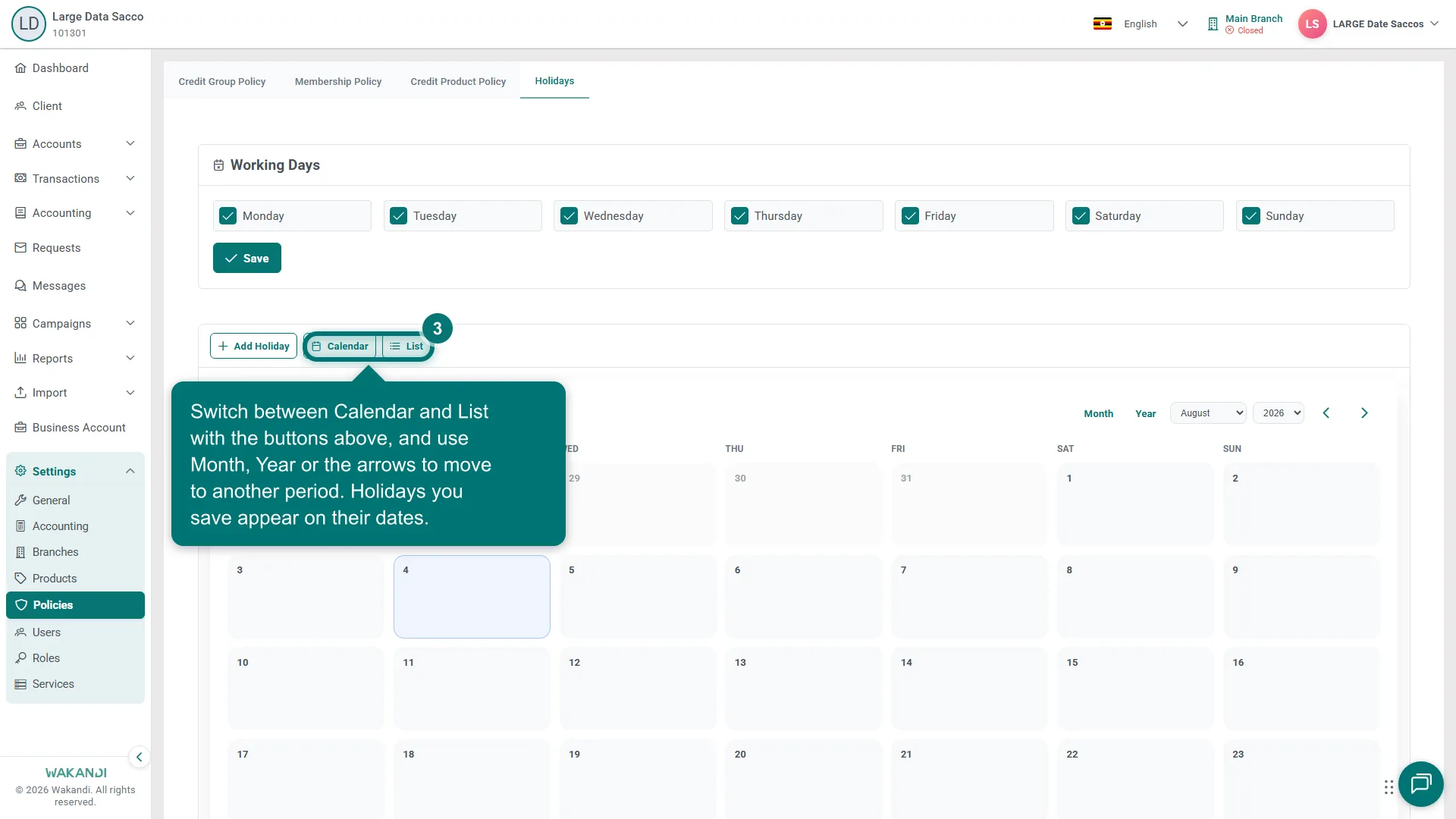The height and width of the screenshot is (819, 1456).
Task: Click the General wrench icon
Action: [20, 500]
